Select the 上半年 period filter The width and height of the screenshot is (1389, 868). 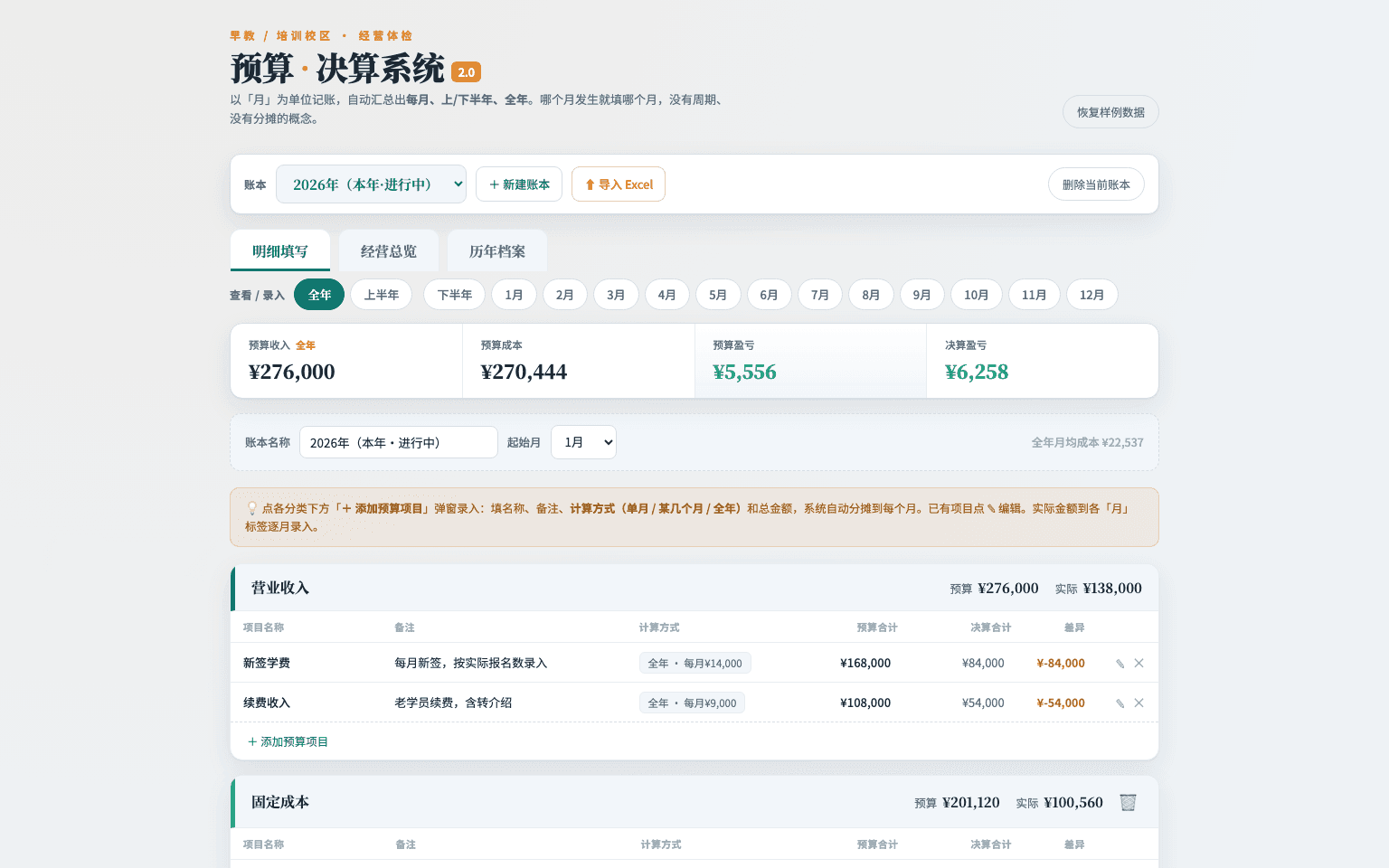click(382, 295)
